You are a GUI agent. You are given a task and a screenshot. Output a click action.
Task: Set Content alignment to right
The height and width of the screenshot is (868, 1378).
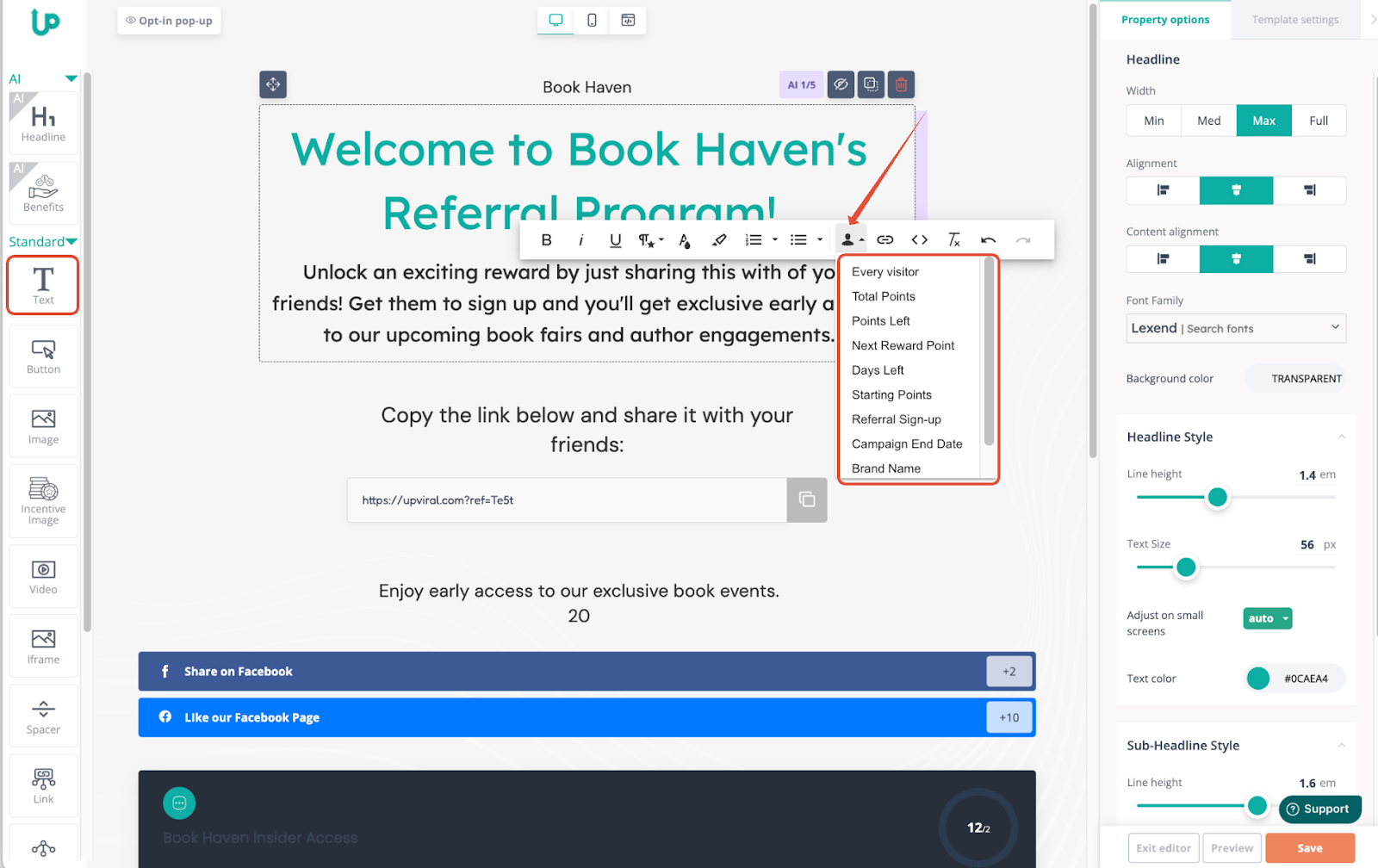(x=1309, y=259)
